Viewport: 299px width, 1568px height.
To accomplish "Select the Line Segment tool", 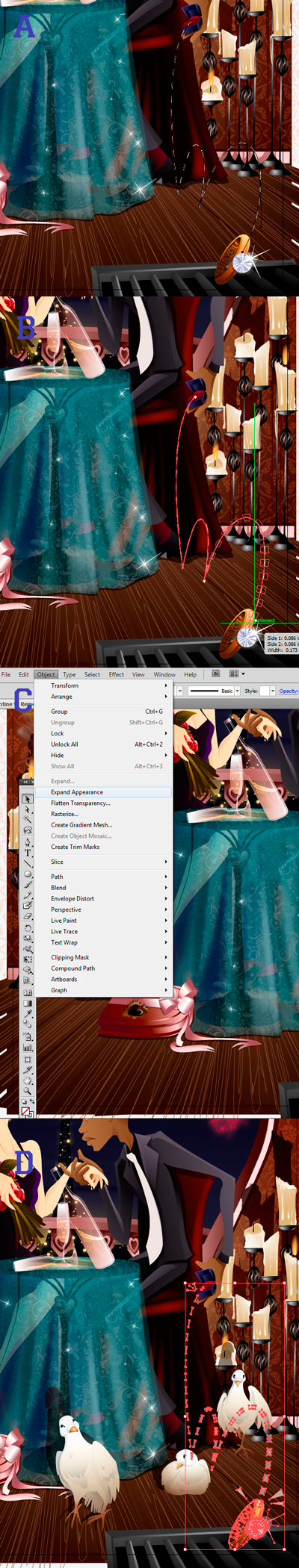I will coord(28,863).
